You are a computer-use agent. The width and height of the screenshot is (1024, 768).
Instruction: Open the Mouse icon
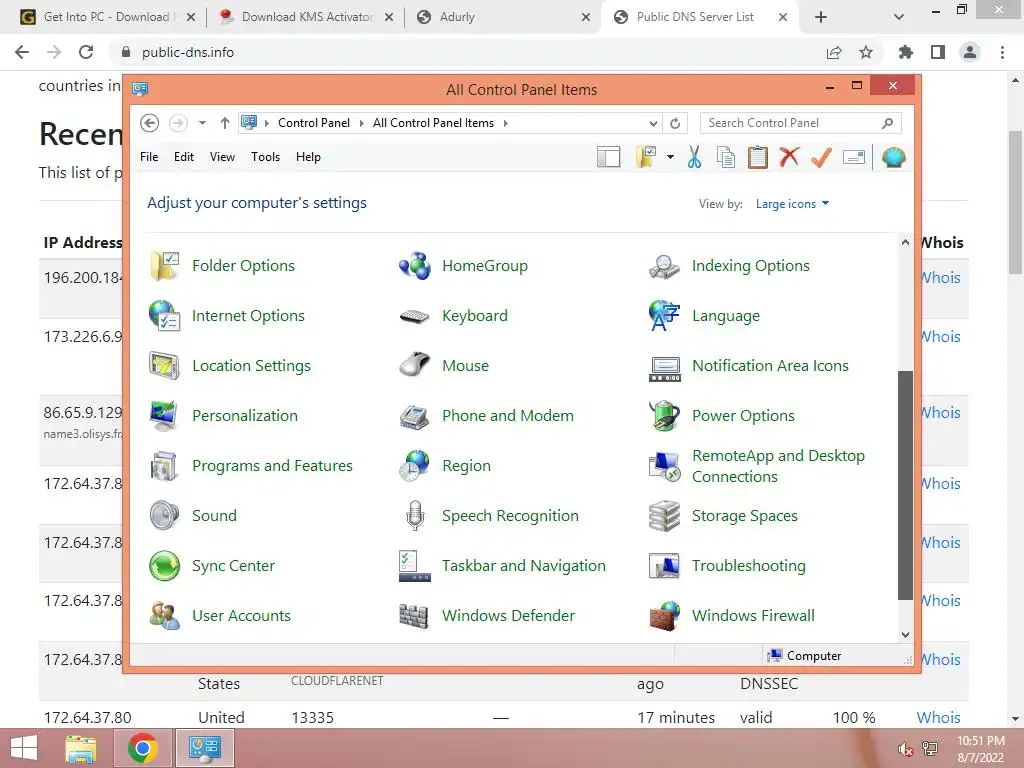coord(415,366)
